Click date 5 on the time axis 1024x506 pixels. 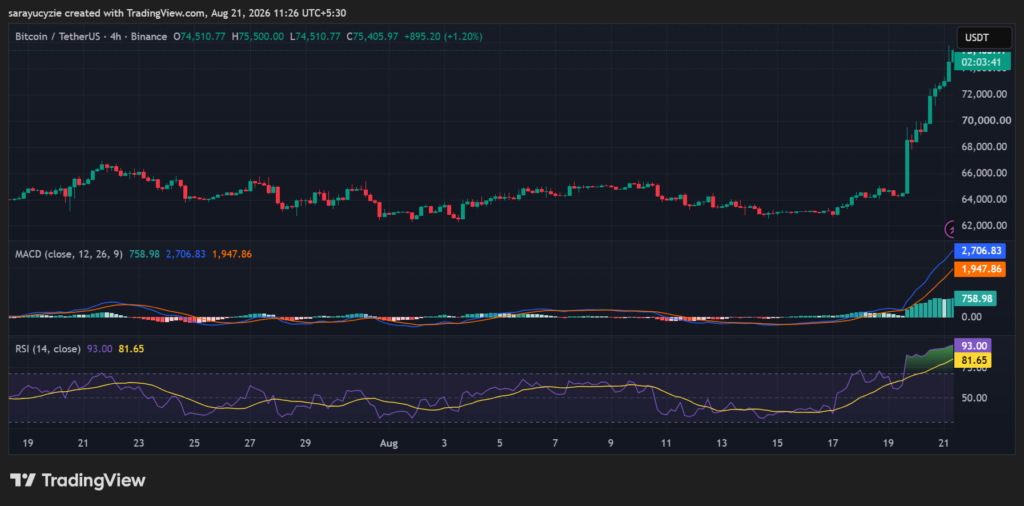[x=500, y=443]
